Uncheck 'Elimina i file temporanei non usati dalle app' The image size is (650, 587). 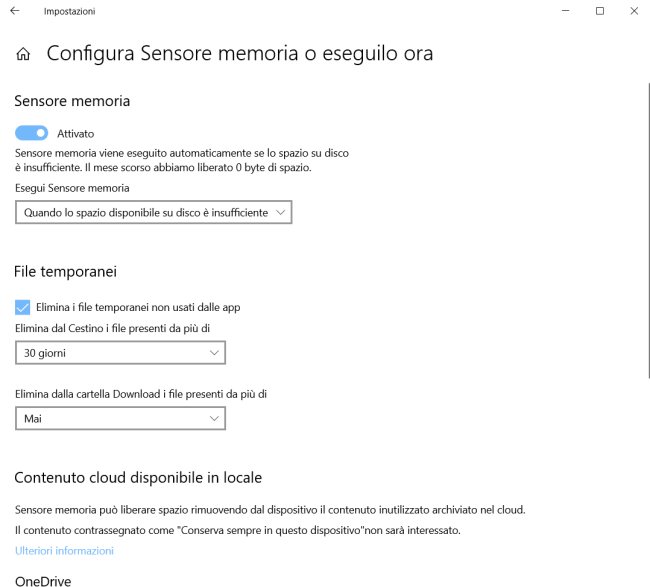pos(23,307)
